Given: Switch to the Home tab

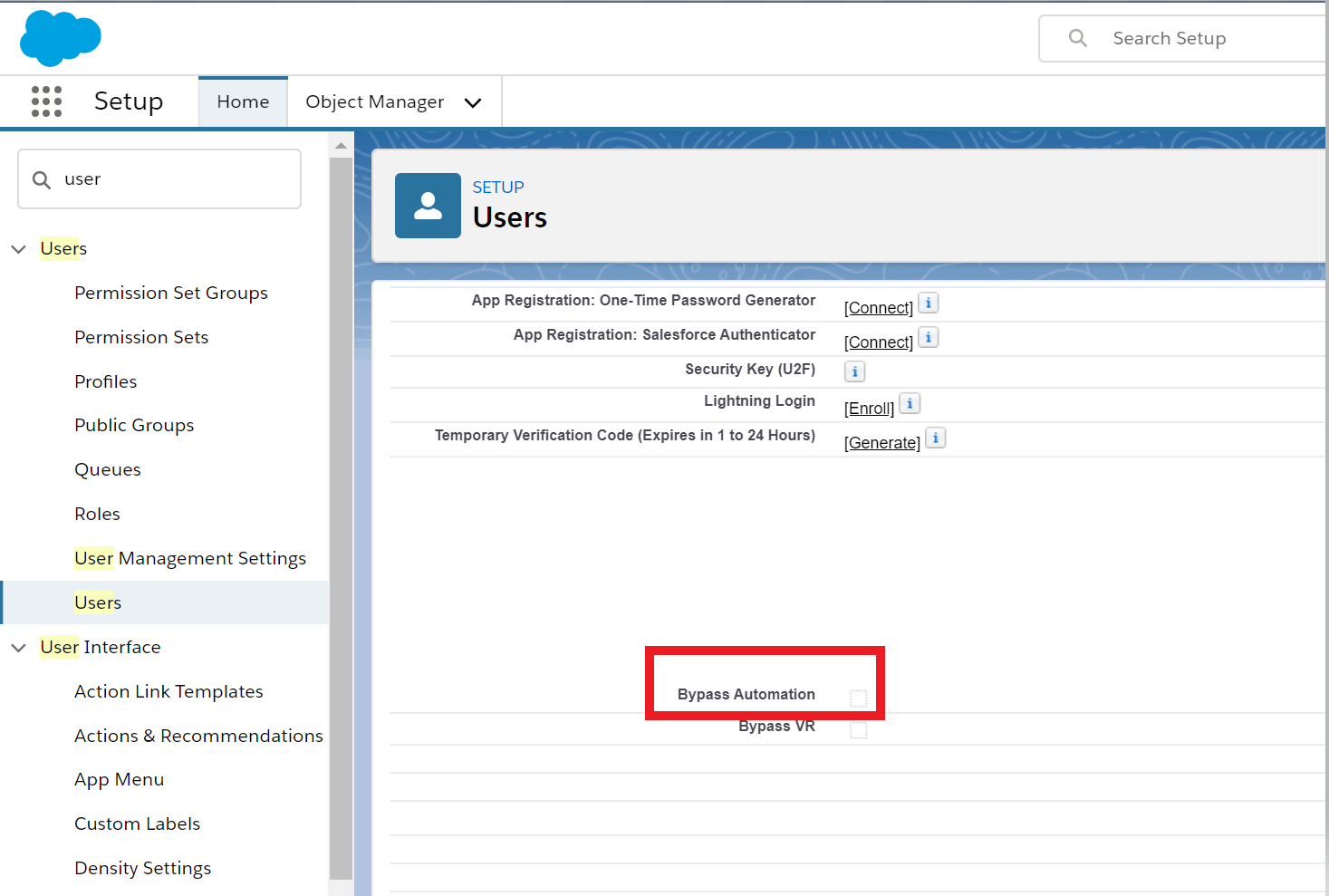Looking at the screenshot, I should (x=243, y=101).
